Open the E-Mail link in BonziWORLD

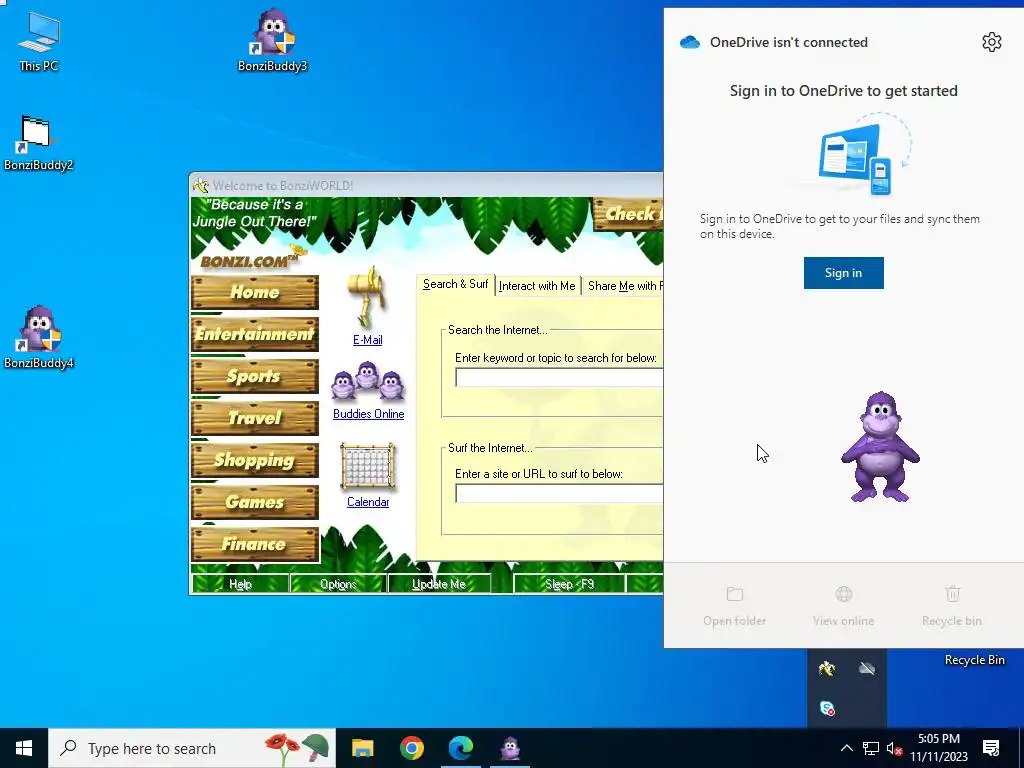point(368,340)
